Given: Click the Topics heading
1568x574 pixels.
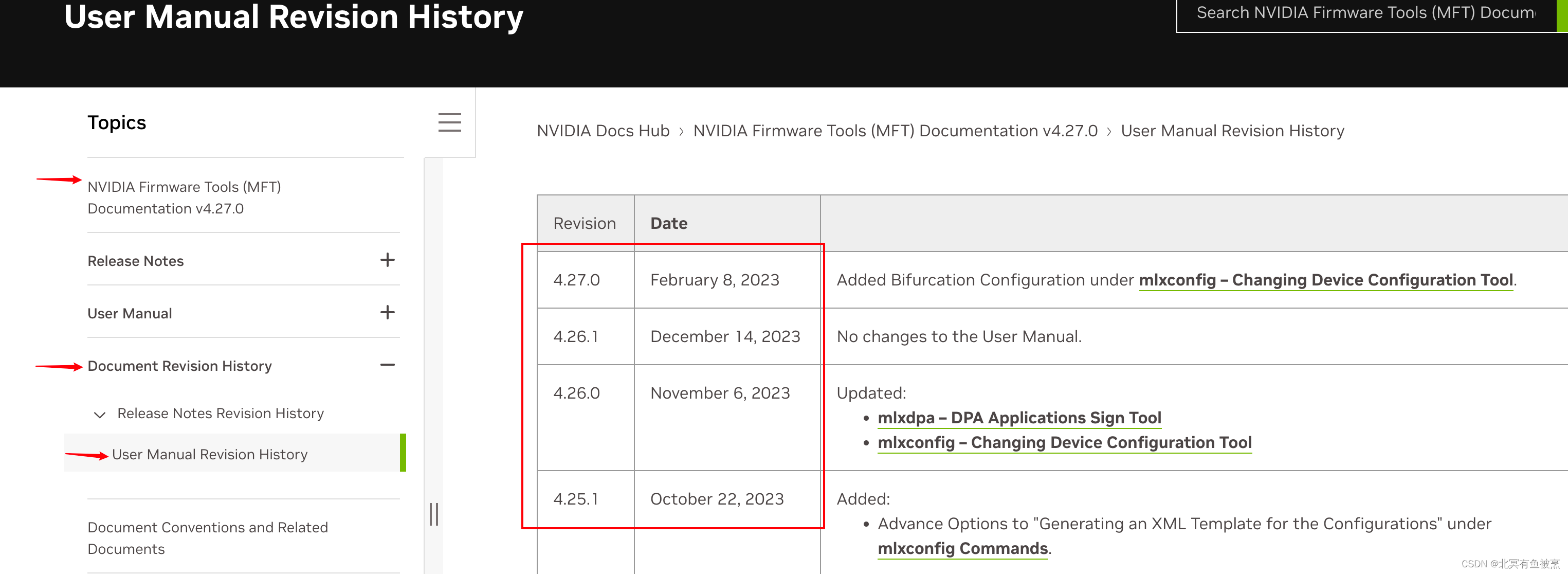Looking at the screenshot, I should (116, 122).
